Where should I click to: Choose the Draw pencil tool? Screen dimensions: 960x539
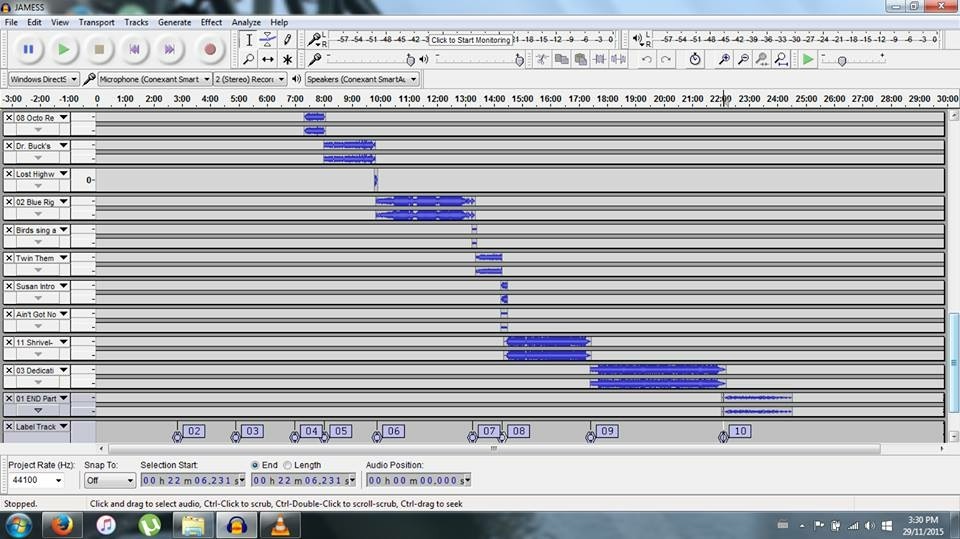click(288, 40)
